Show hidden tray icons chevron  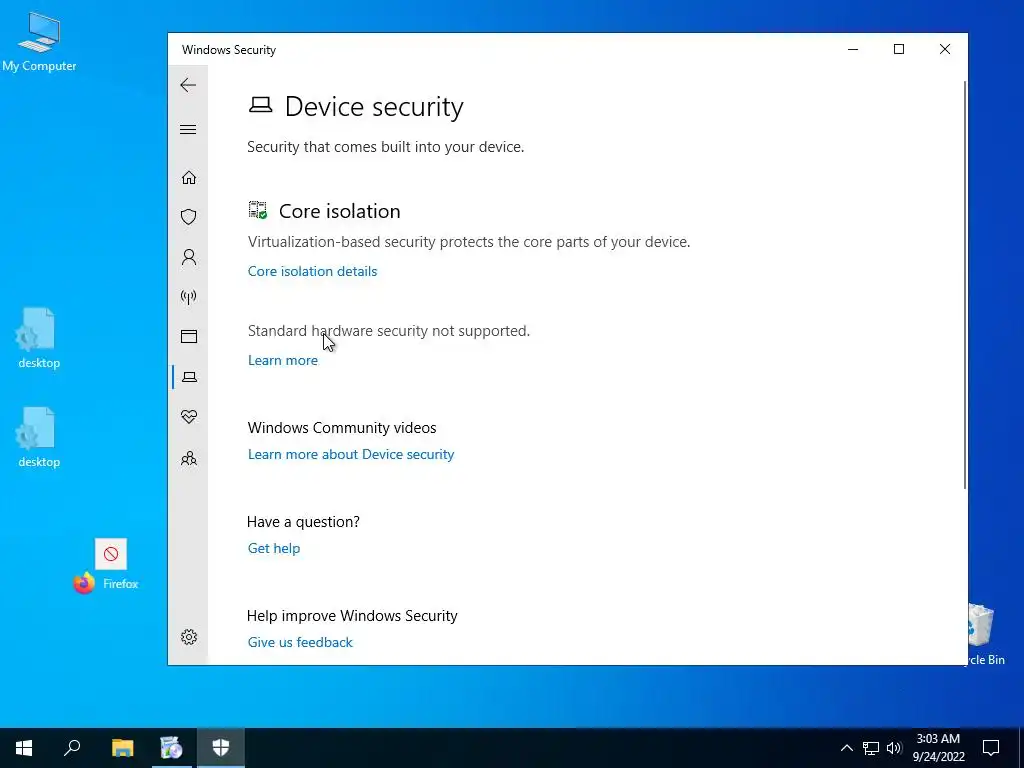(x=846, y=748)
